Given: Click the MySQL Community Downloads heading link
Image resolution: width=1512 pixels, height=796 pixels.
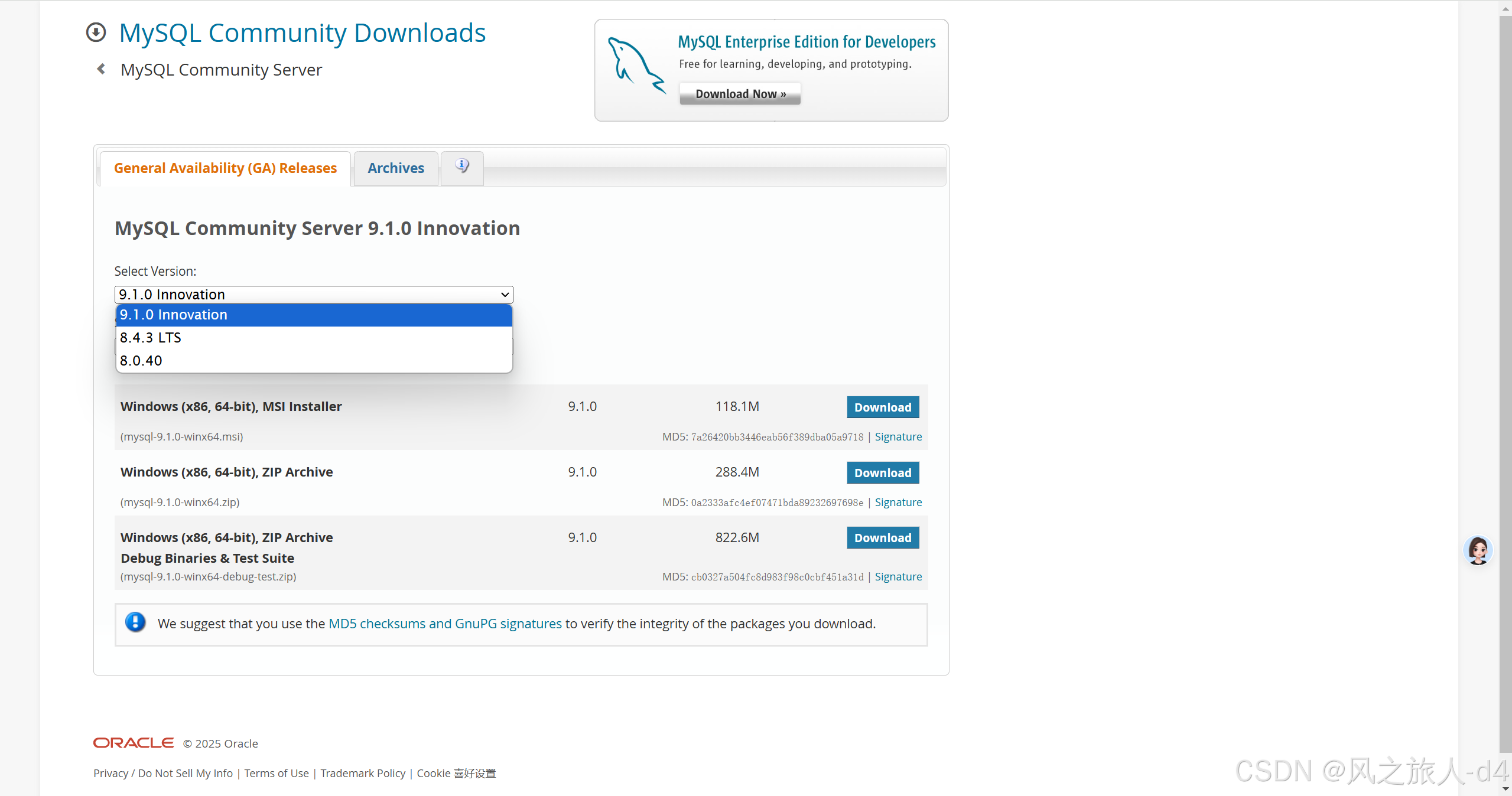Looking at the screenshot, I should coord(303,32).
